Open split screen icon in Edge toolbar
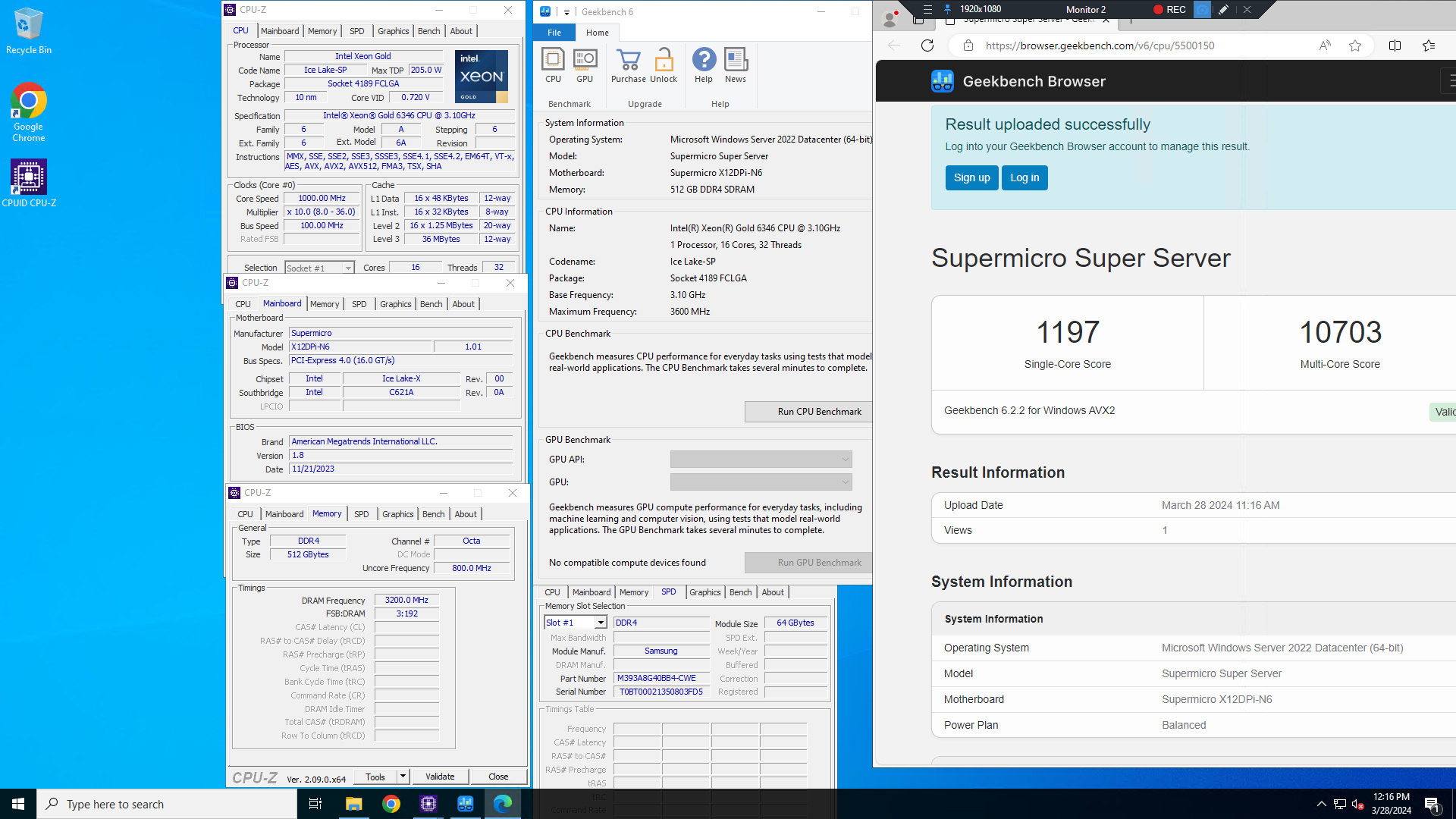This screenshot has width=1456, height=819. pos(1395,45)
